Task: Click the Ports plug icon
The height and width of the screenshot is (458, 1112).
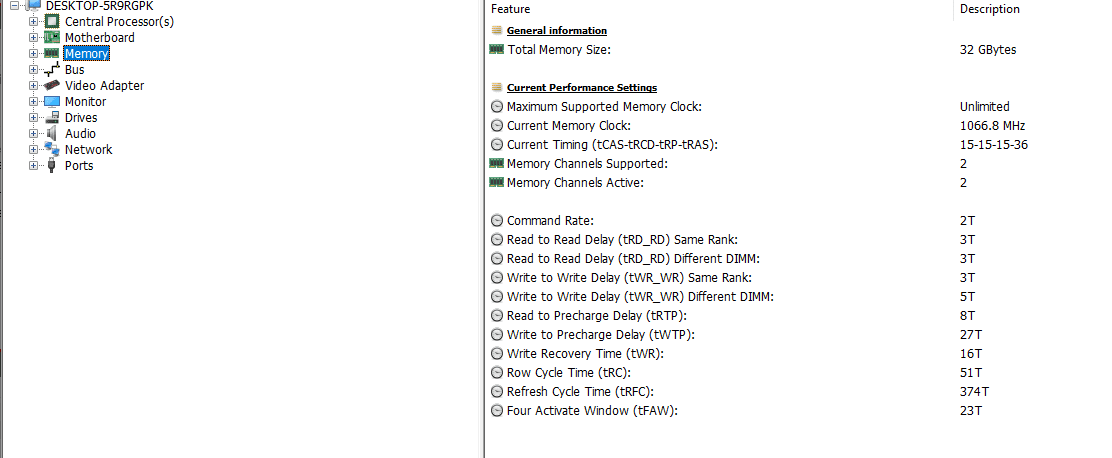Action: 52,166
